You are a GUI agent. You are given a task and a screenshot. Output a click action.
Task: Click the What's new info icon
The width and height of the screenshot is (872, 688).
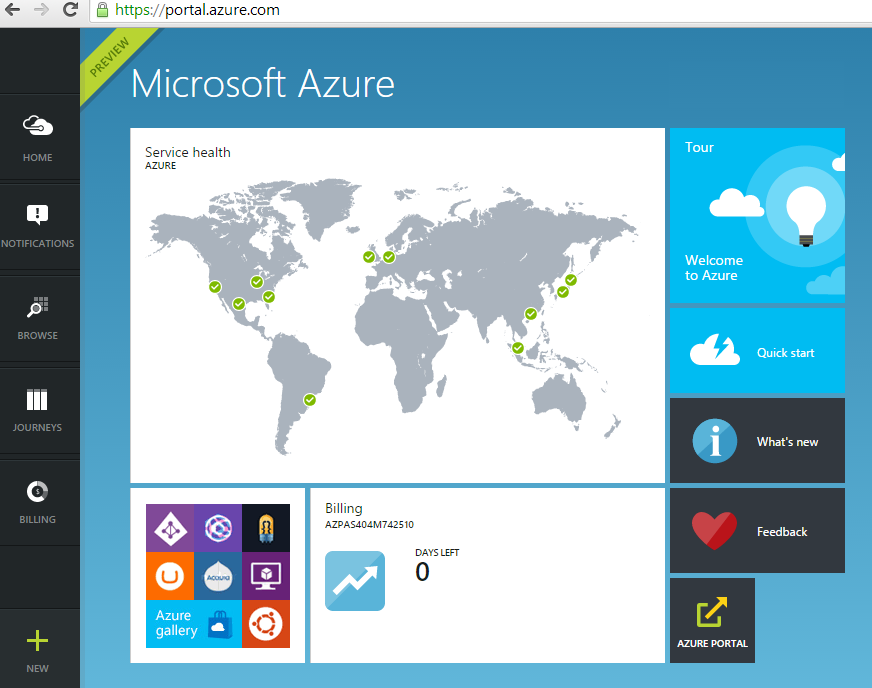(715, 441)
